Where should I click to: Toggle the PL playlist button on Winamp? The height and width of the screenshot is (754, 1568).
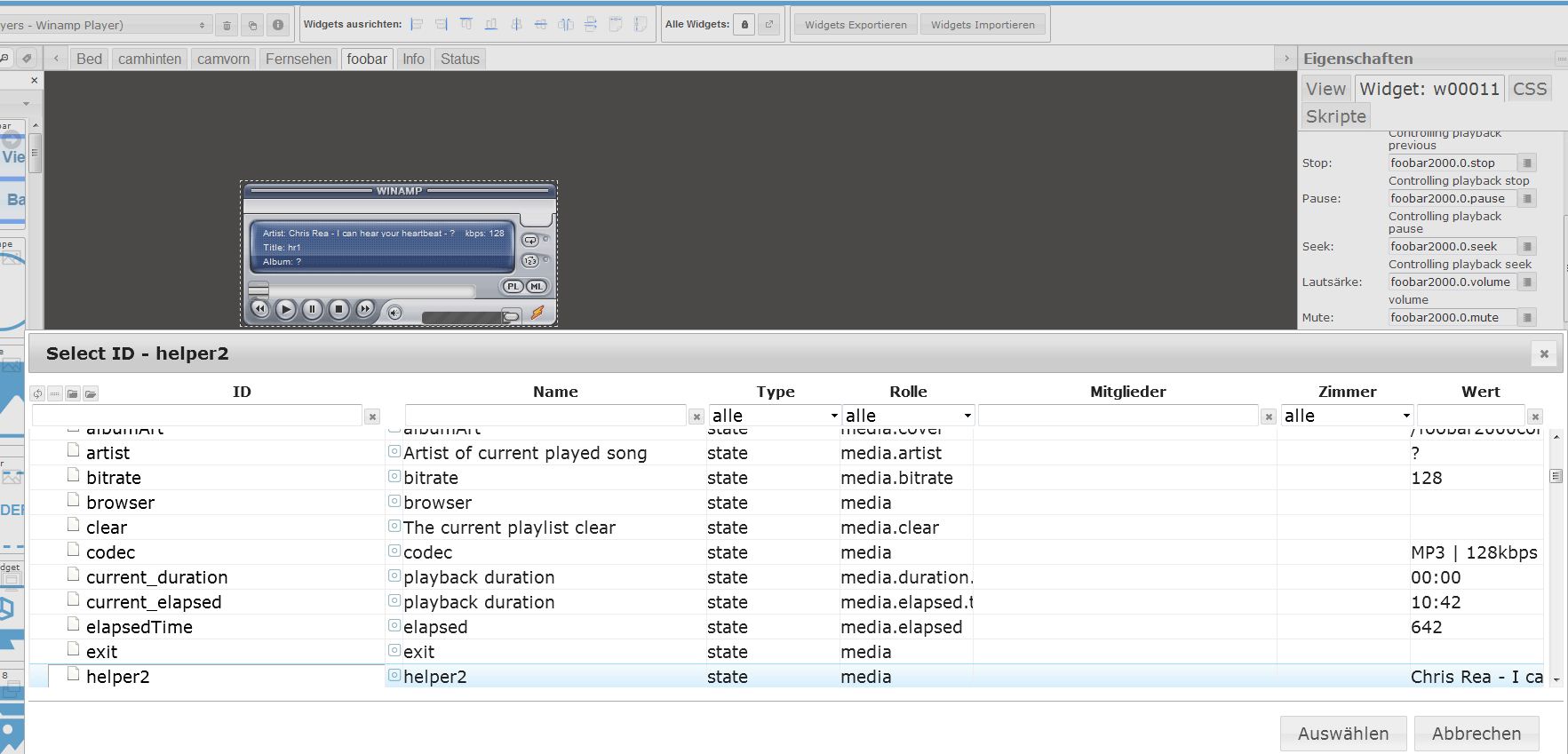click(x=513, y=286)
